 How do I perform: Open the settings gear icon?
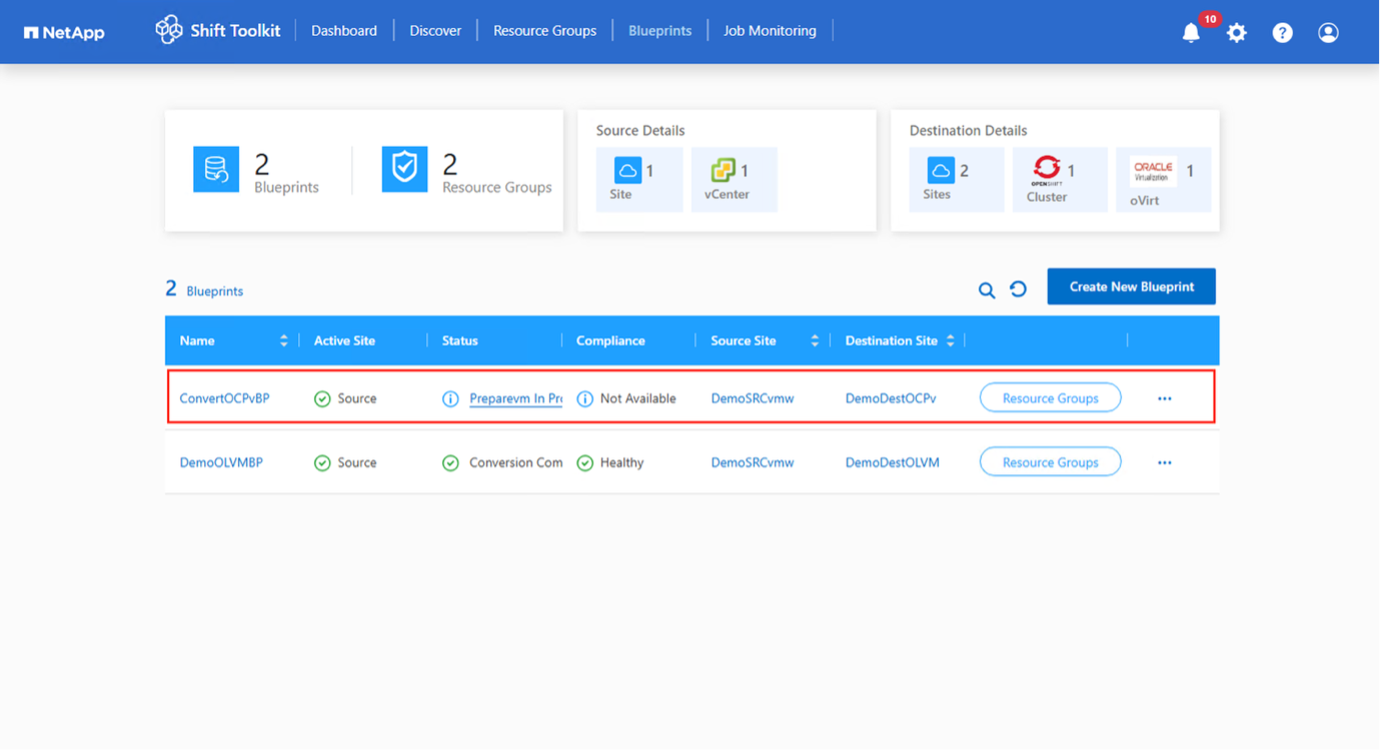point(1237,33)
